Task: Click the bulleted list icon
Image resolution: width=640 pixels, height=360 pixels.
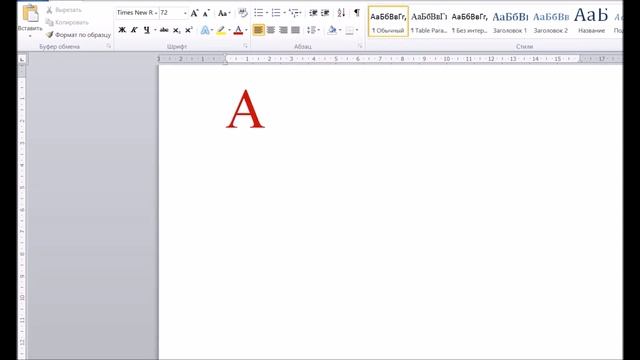Action: [x=259, y=13]
